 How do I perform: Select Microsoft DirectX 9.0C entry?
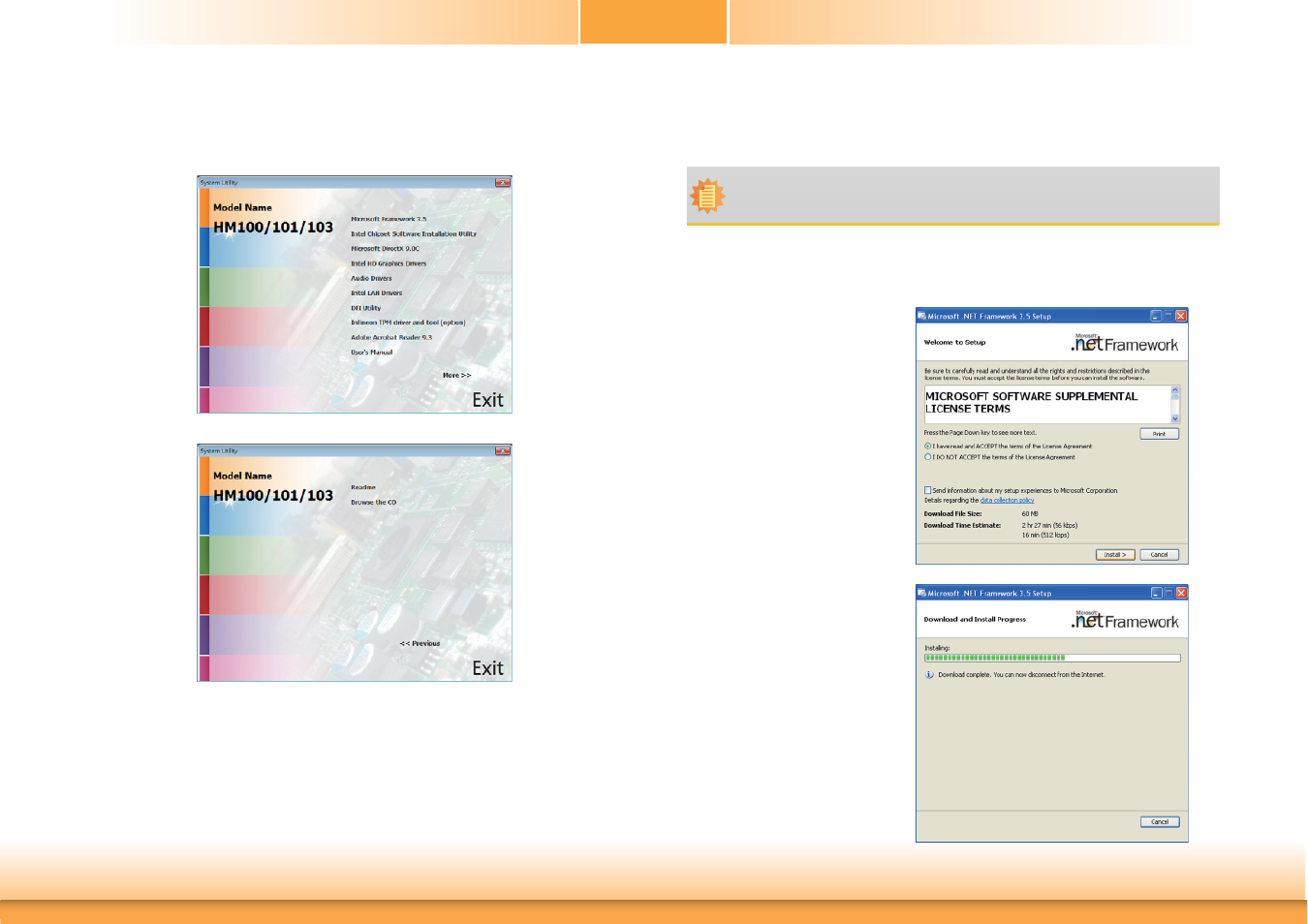coord(385,249)
